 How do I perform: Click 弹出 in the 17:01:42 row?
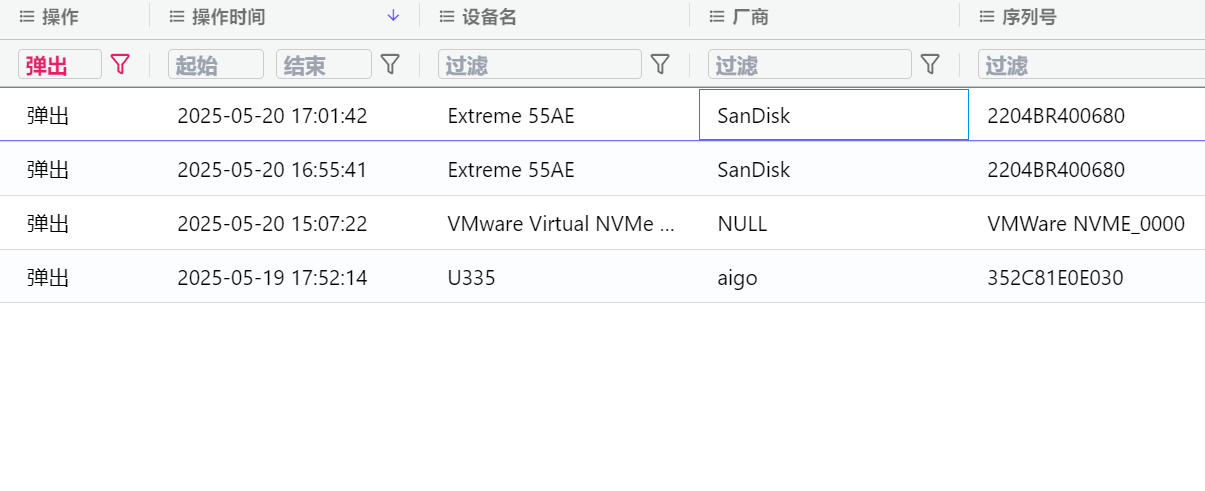48,116
